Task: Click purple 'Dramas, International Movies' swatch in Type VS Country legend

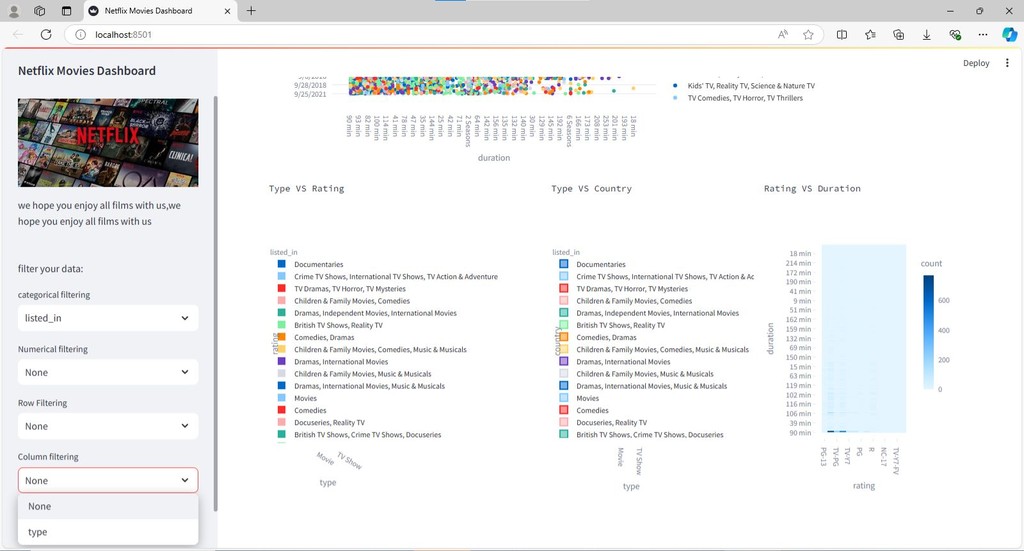Action: 564,361
